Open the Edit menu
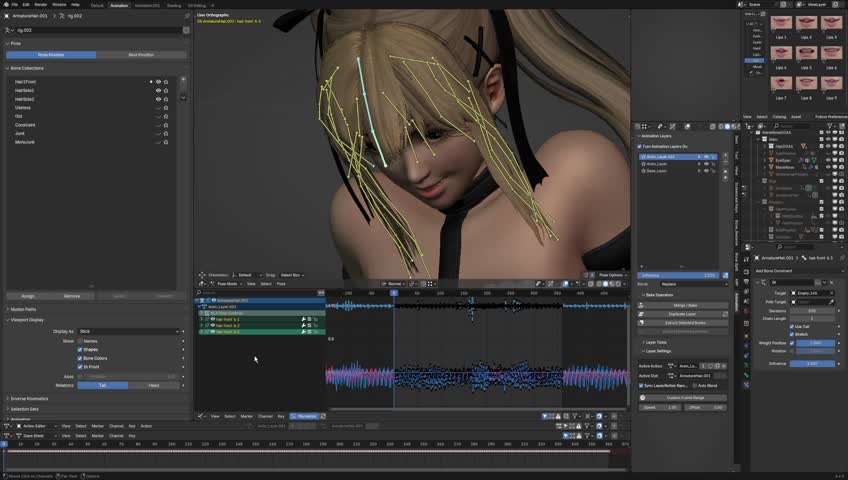This screenshot has width=848, height=480. point(26,4)
